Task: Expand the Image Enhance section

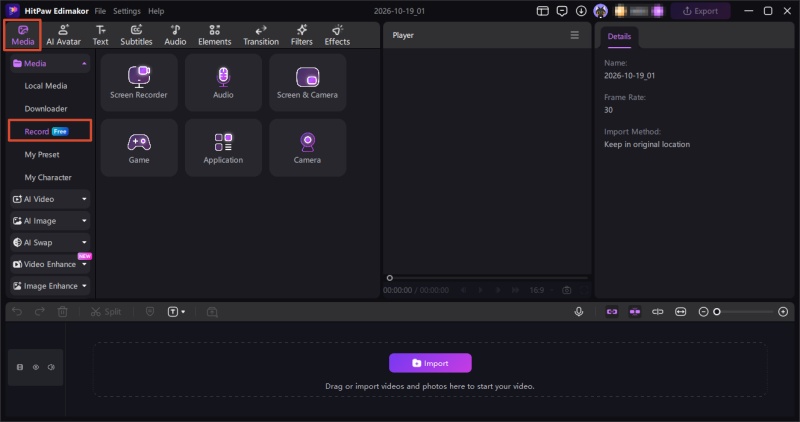Action: tap(50, 286)
